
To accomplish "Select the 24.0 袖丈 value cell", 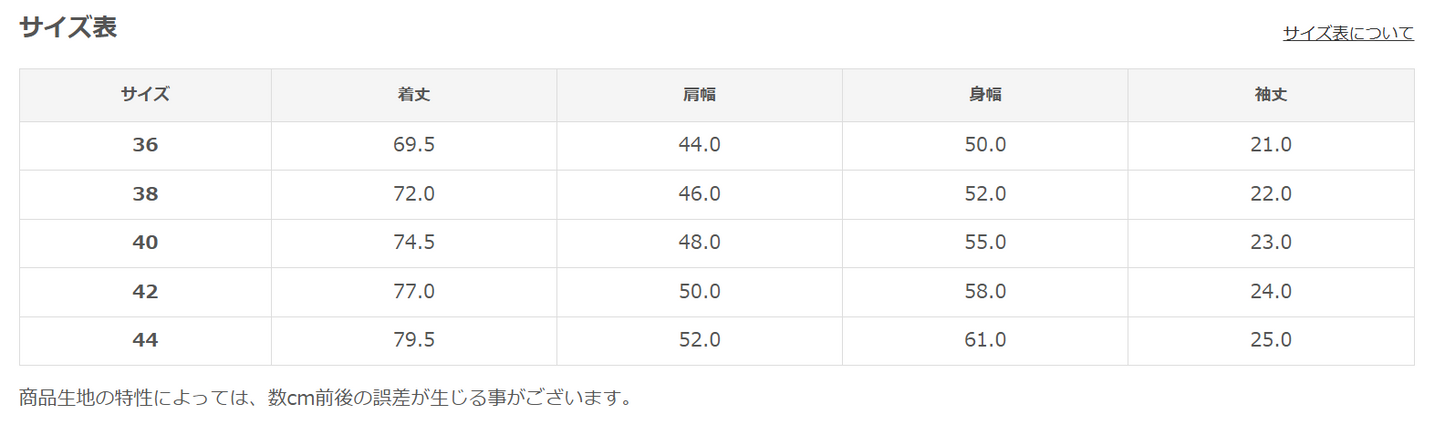I will coord(1271,292).
